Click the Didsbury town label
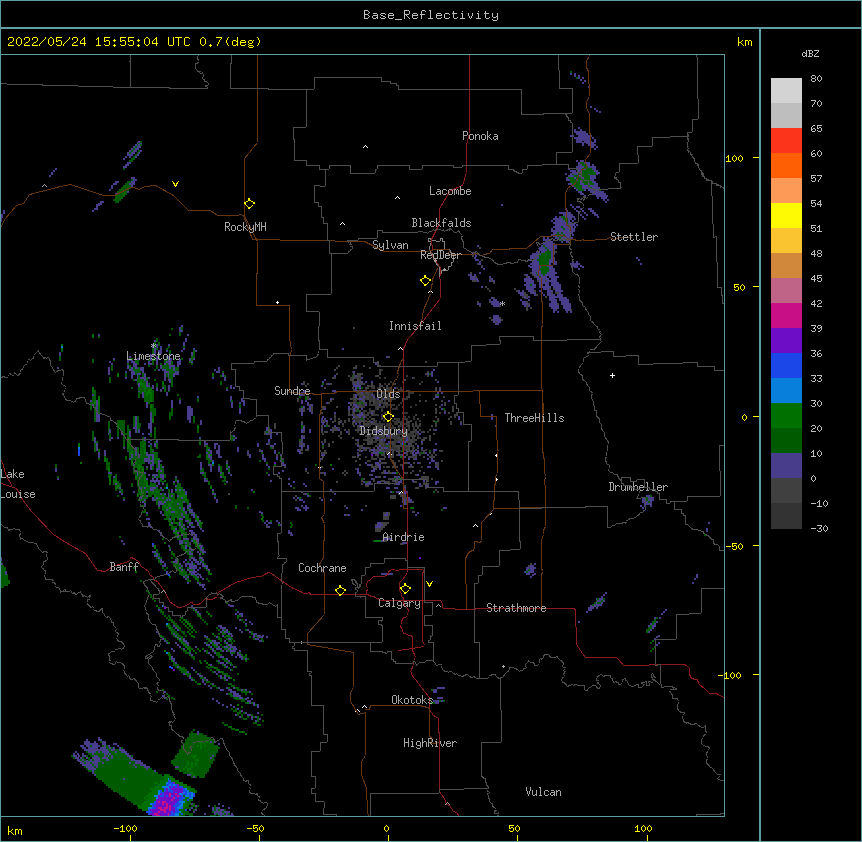Viewport: 862px width, 842px height. point(384,431)
